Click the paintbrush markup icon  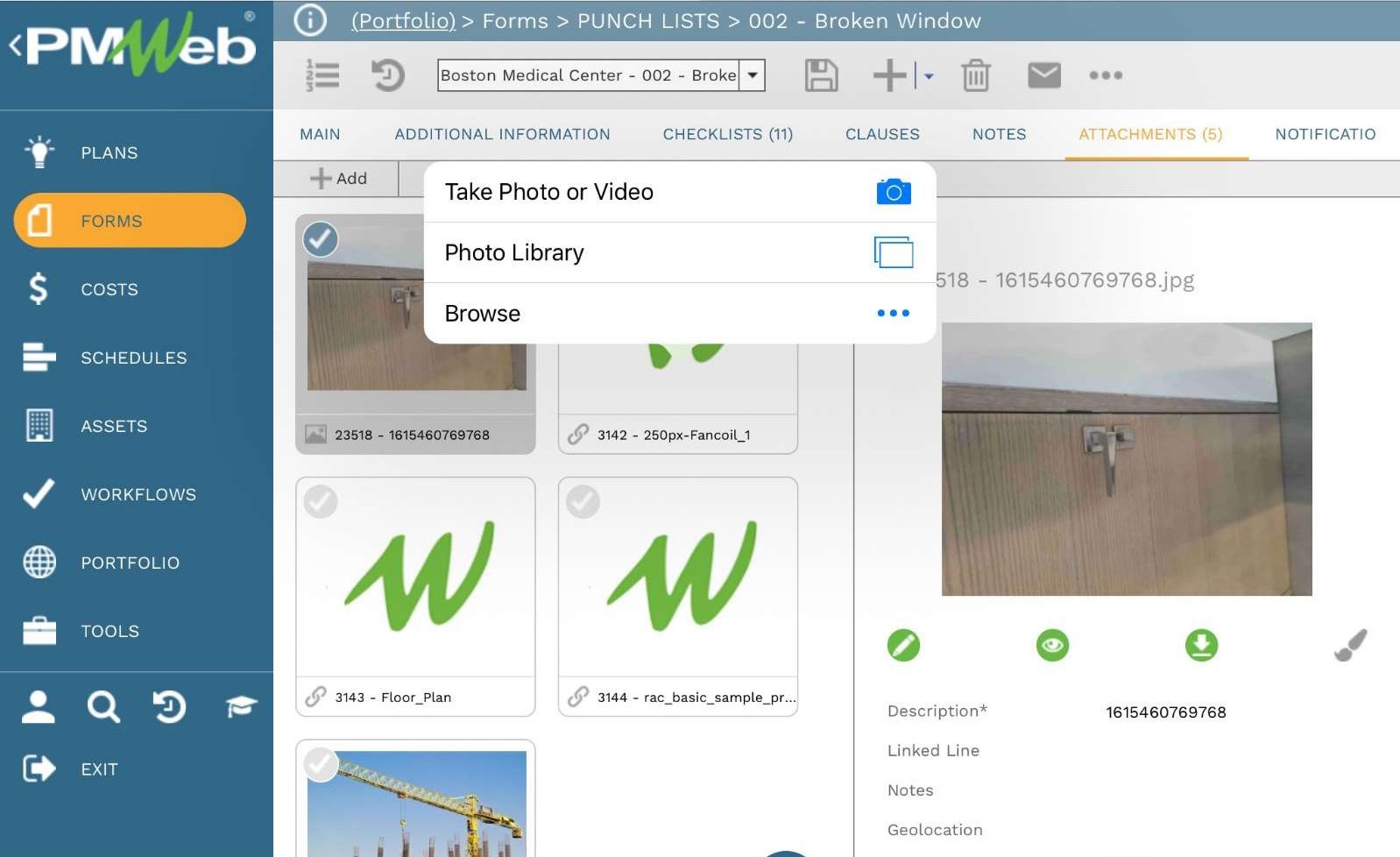(x=1350, y=646)
